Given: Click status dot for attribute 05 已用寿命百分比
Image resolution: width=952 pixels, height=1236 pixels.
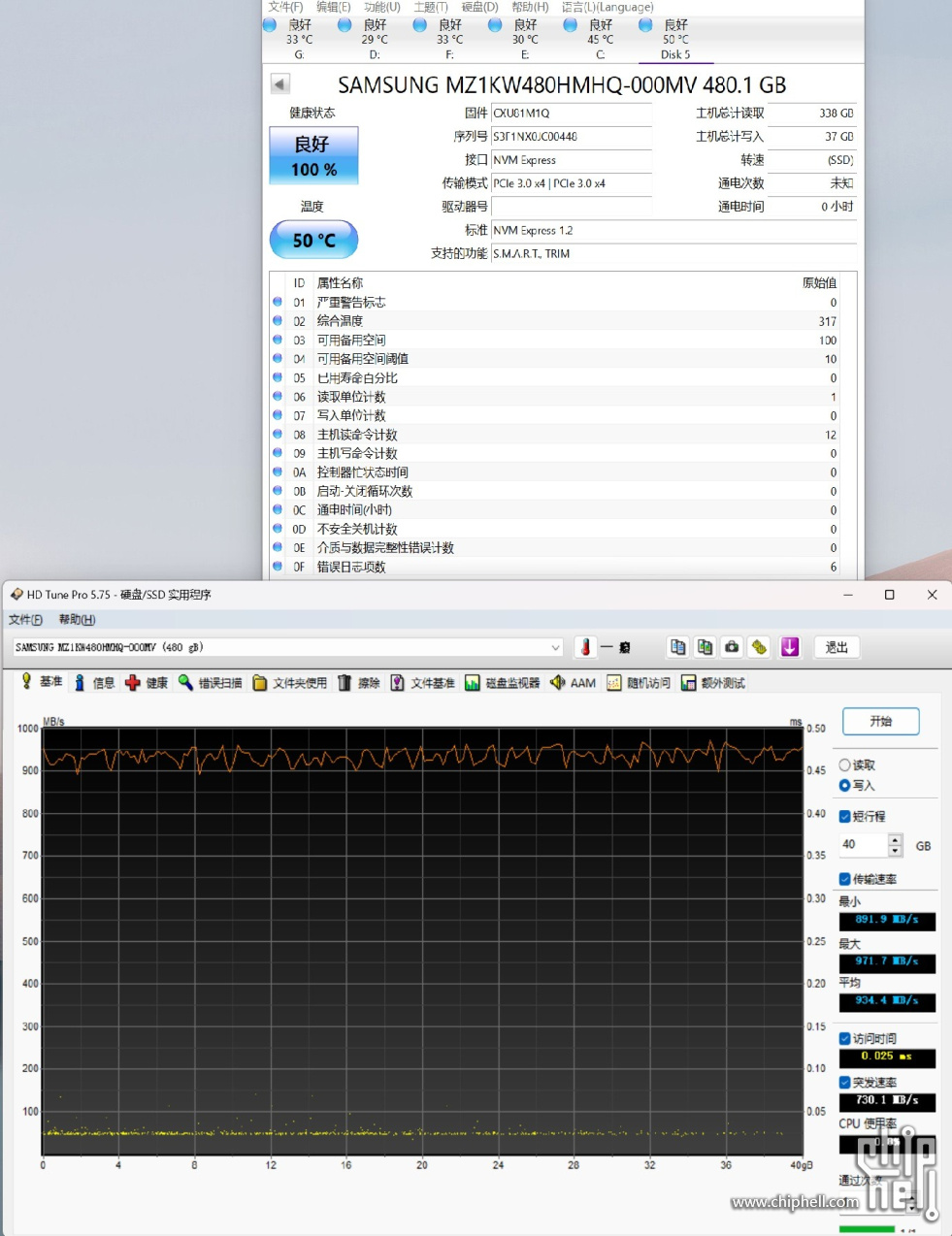Looking at the screenshot, I should 278,378.
